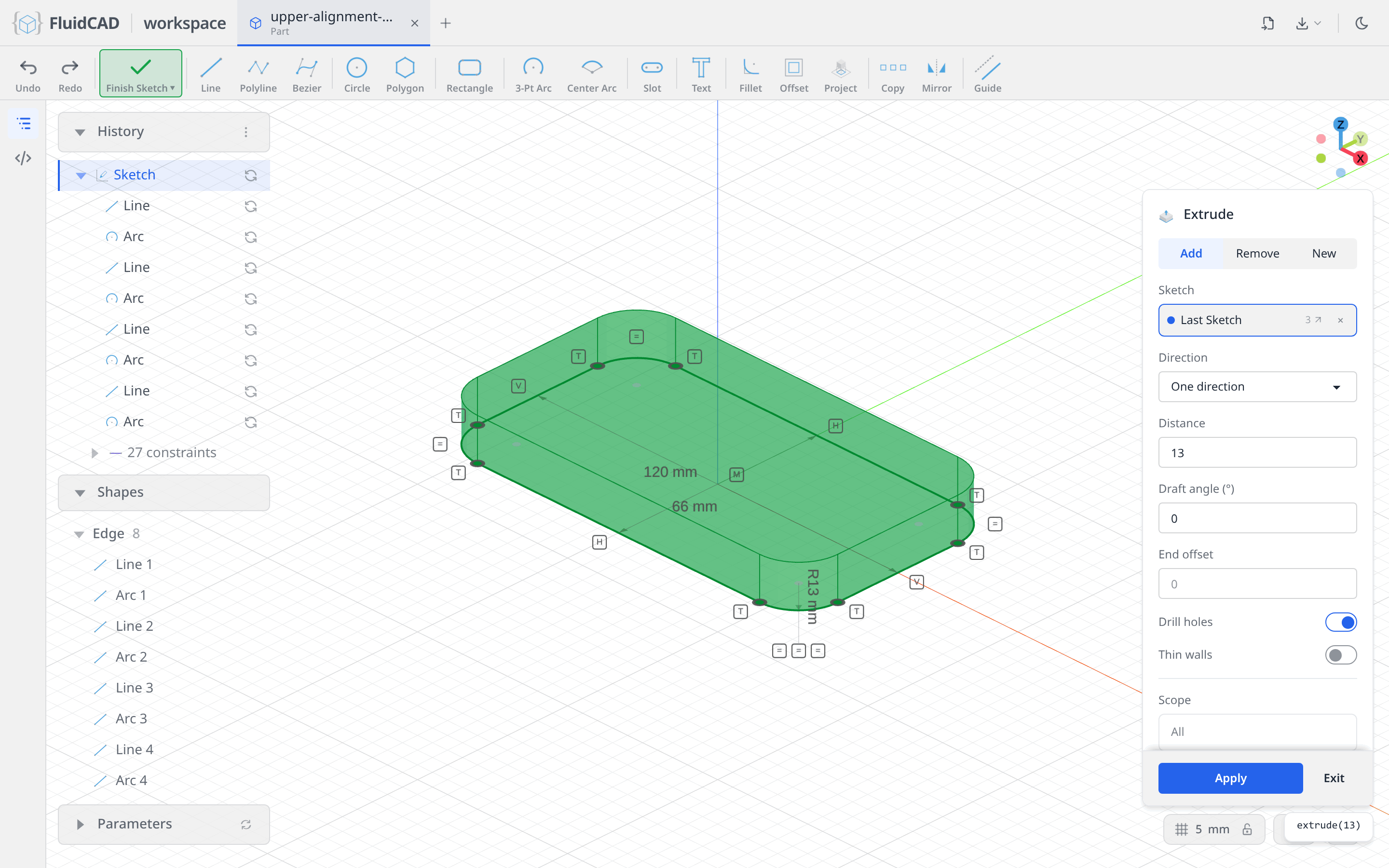Open the upper-alignment part tab
1389x868 pixels.
coord(333,23)
